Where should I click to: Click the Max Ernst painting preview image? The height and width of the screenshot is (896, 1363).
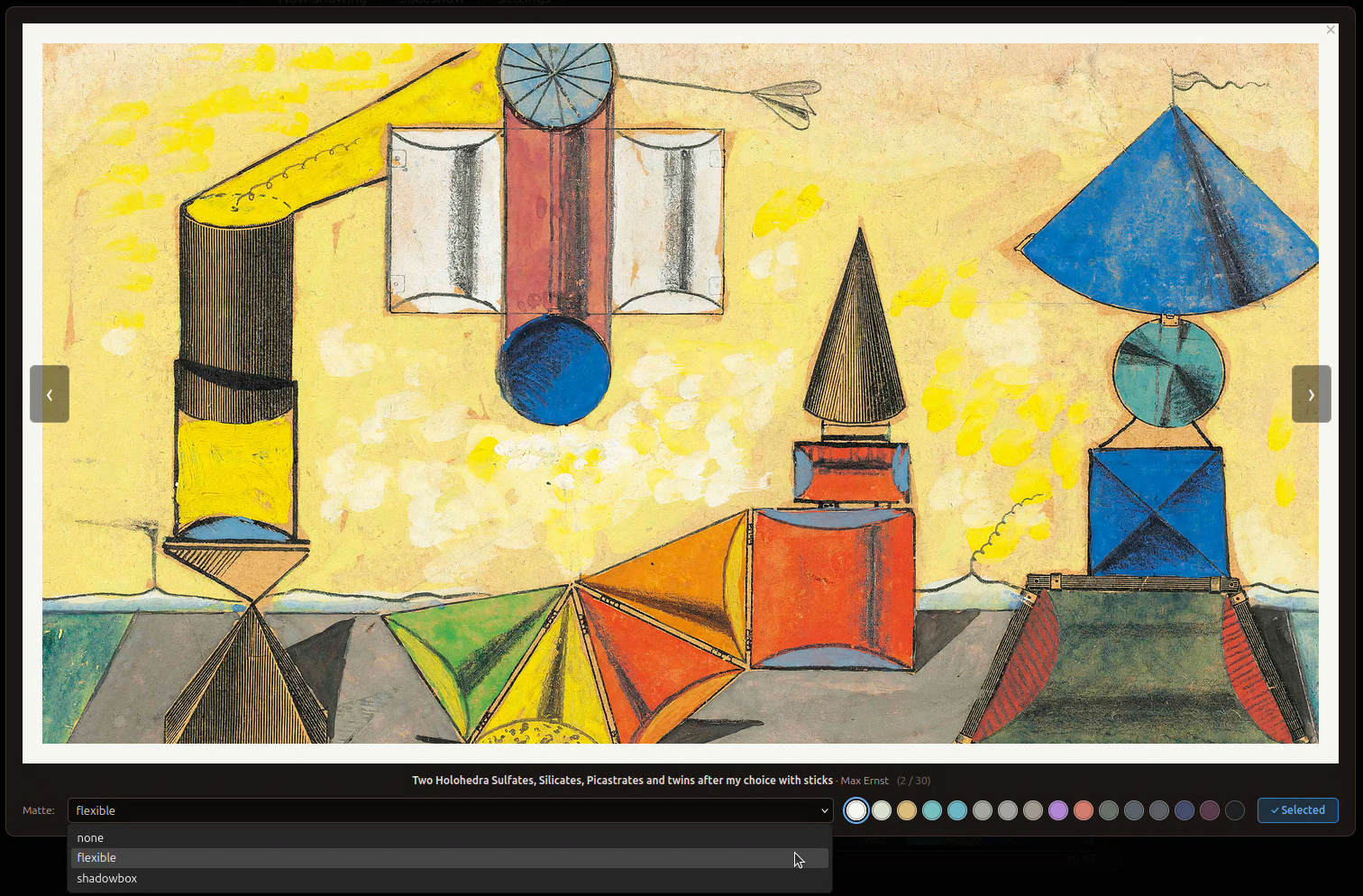[681, 393]
